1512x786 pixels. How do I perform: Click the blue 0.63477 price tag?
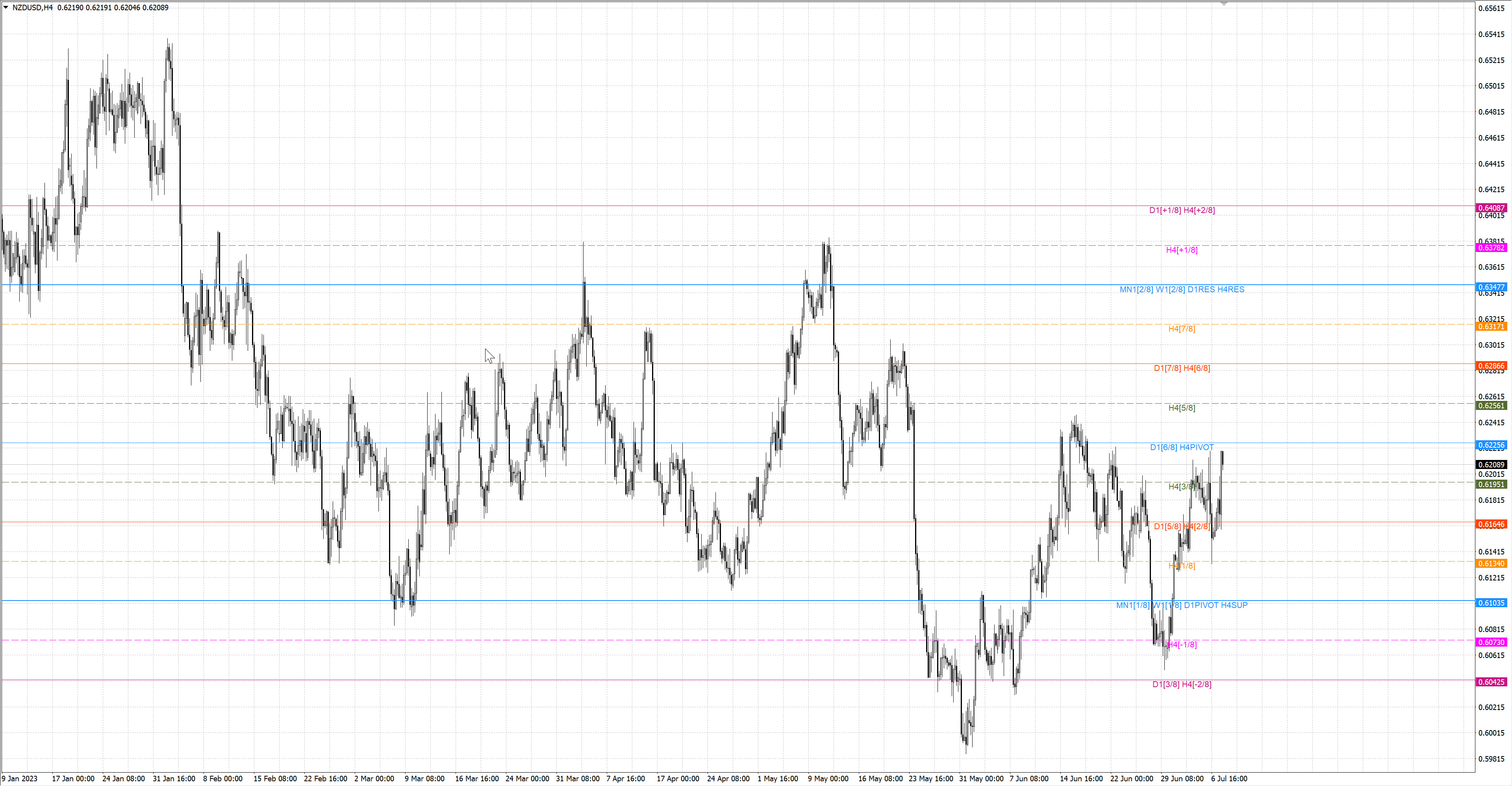point(1491,287)
